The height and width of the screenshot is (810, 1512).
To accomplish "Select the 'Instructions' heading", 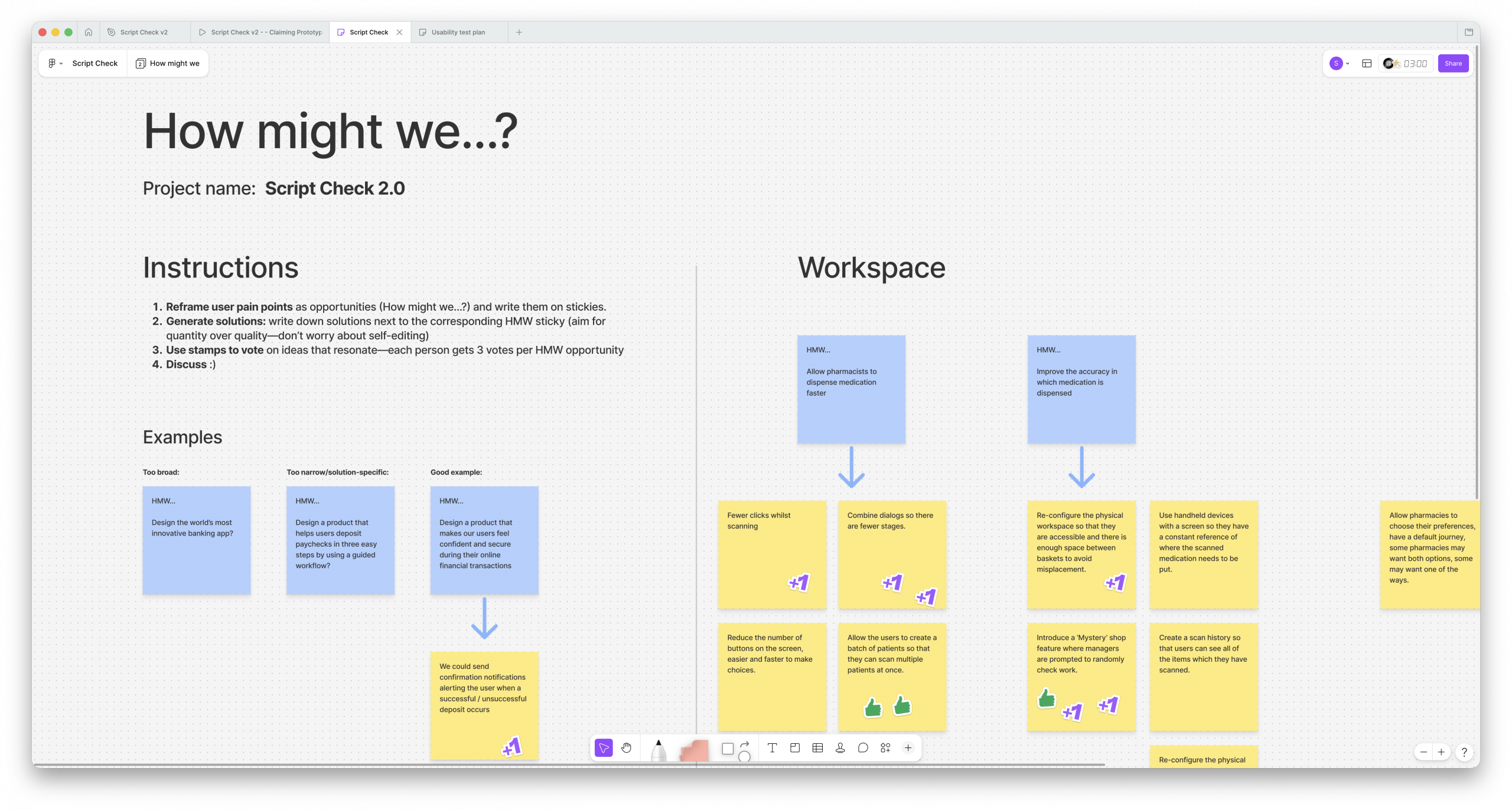I will (221, 267).
